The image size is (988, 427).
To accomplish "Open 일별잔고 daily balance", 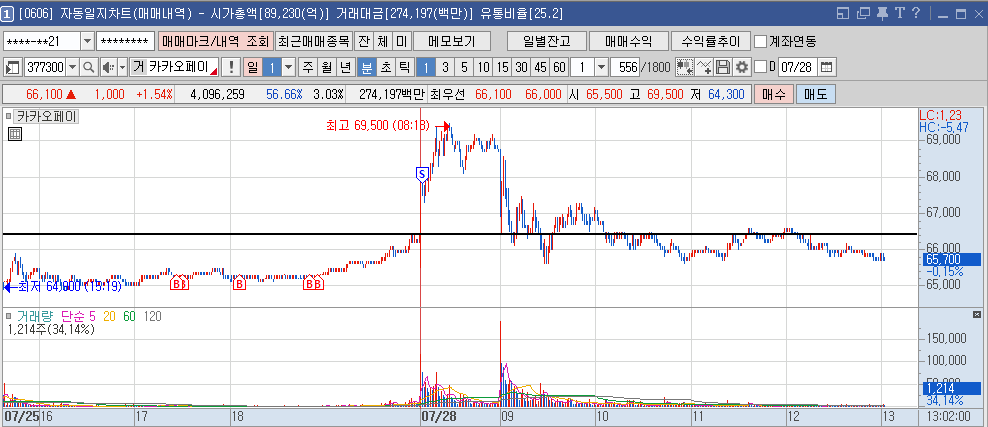I will (x=546, y=42).
